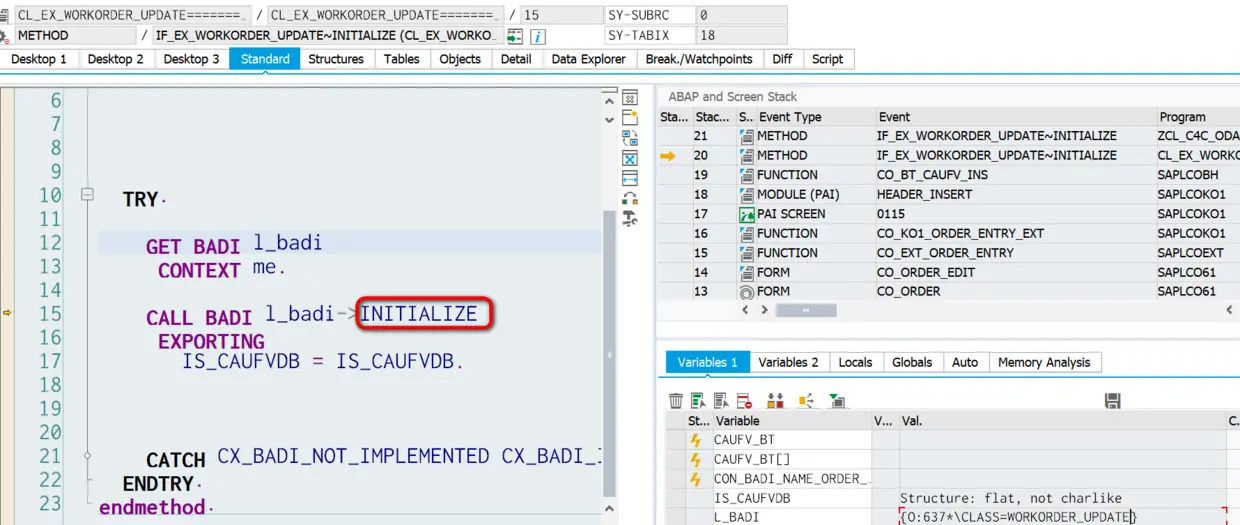Click the delete row icon with the red minus

pyautogui.click(x=744, y=400)
